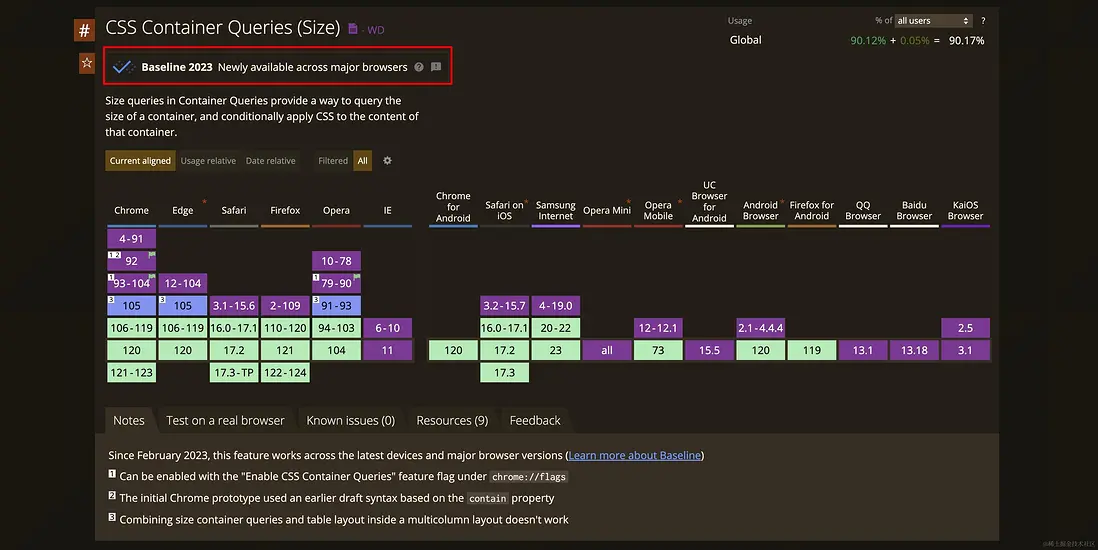Open the WD spec document icon
Image resolution: width=1098 pixels, height=550 pixels.
point(353,29)
